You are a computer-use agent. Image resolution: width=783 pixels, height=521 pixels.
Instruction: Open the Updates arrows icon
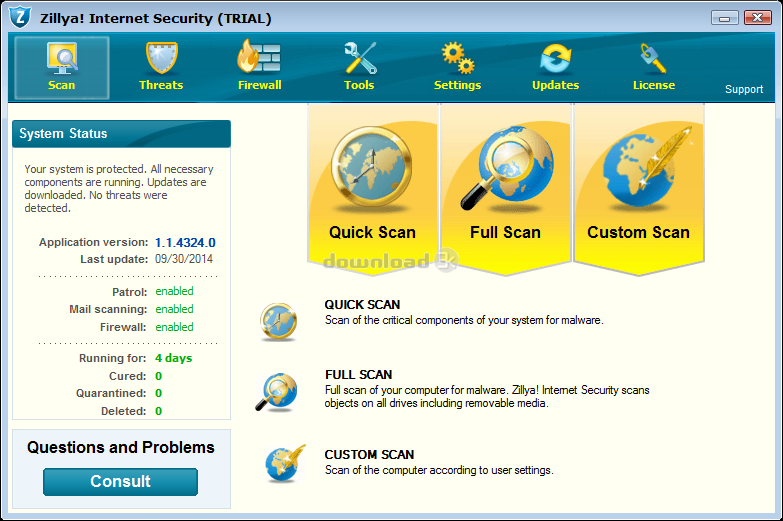click(555, 59)
